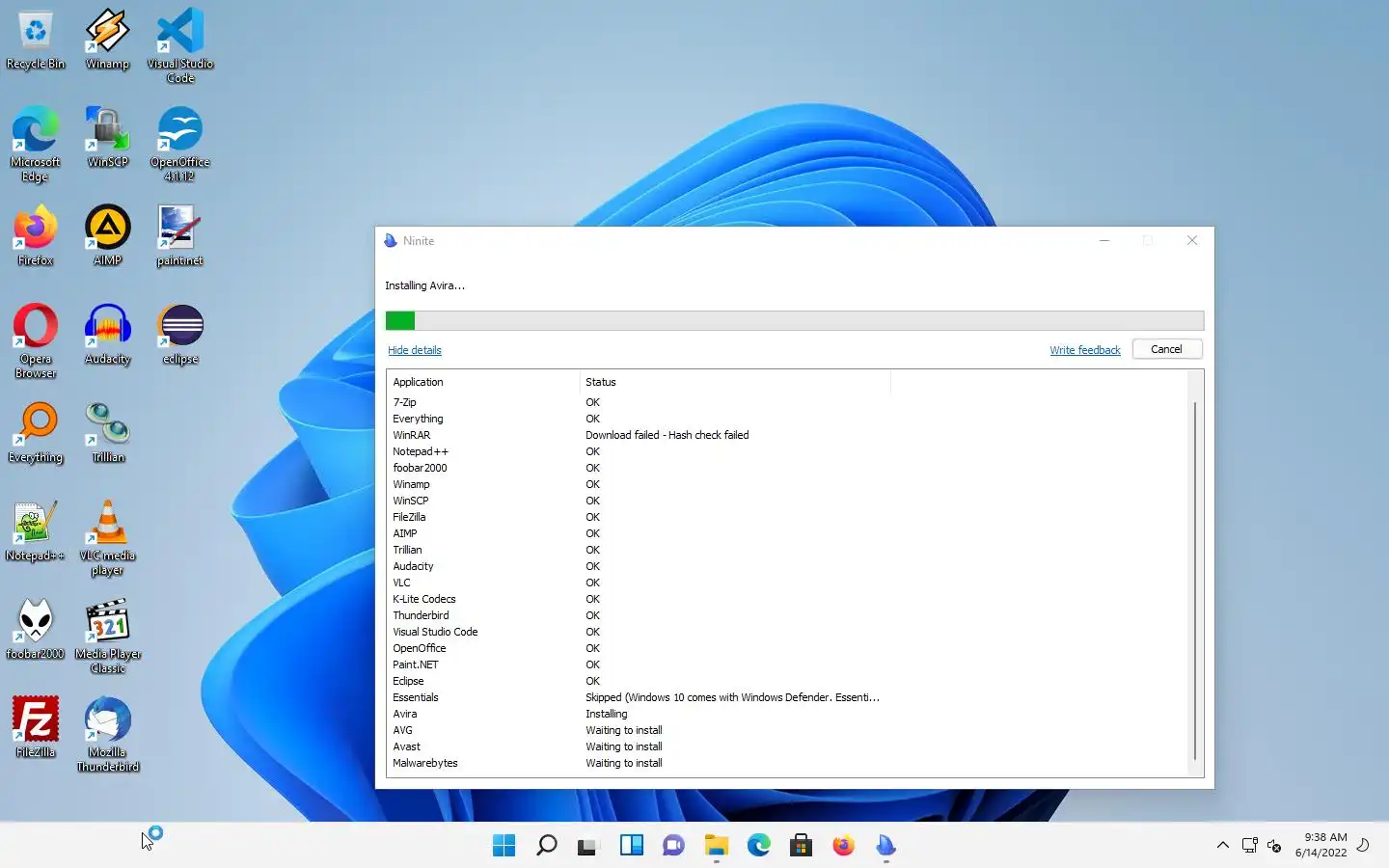Select Media Player Classic desktop icon

[x=107, y=637]
